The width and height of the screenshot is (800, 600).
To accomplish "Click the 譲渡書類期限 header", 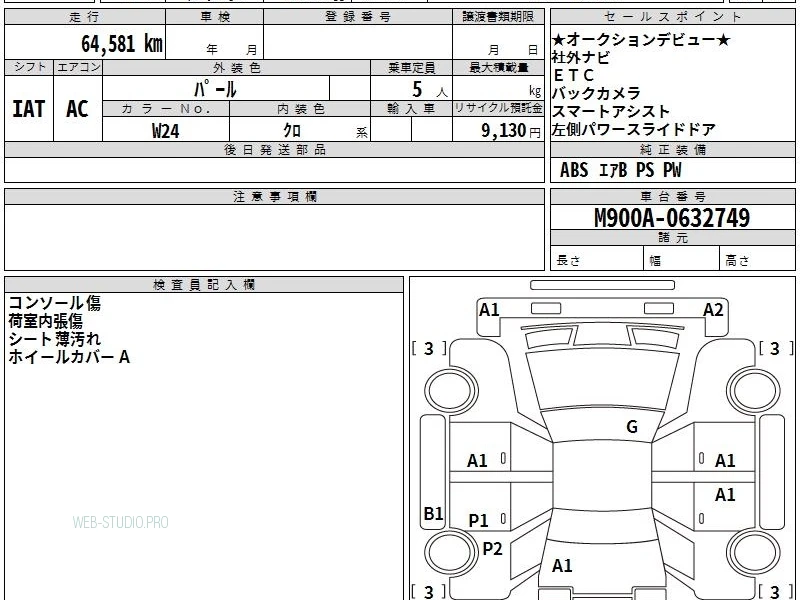I will 498,17.
